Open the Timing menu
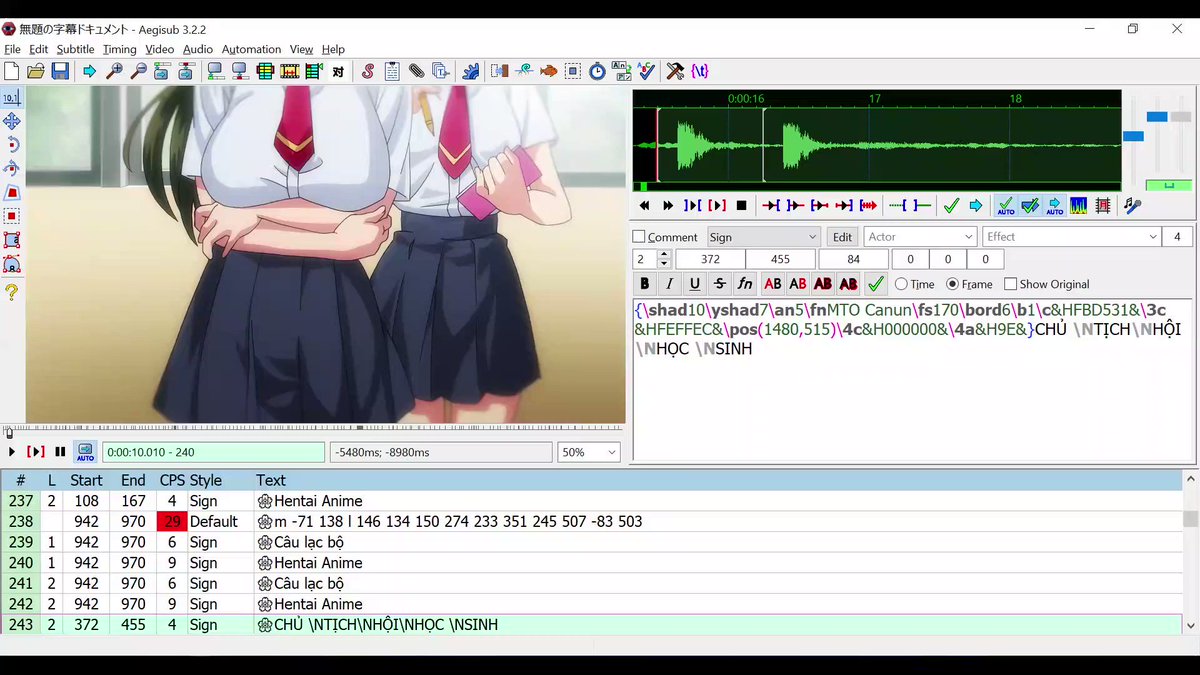Viewport: 1200px width, 675px height. pyautogui.click(x=119, y=49)
